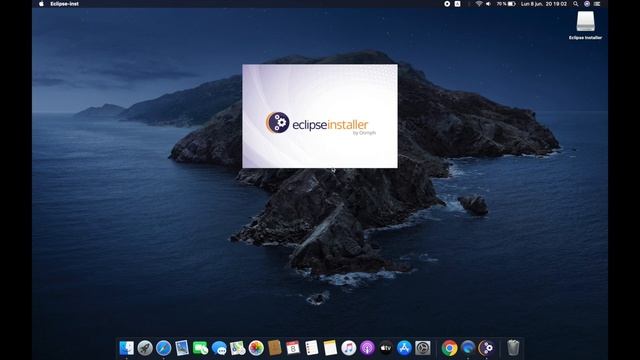Open the Mail stamp icon in Dock

182,348
